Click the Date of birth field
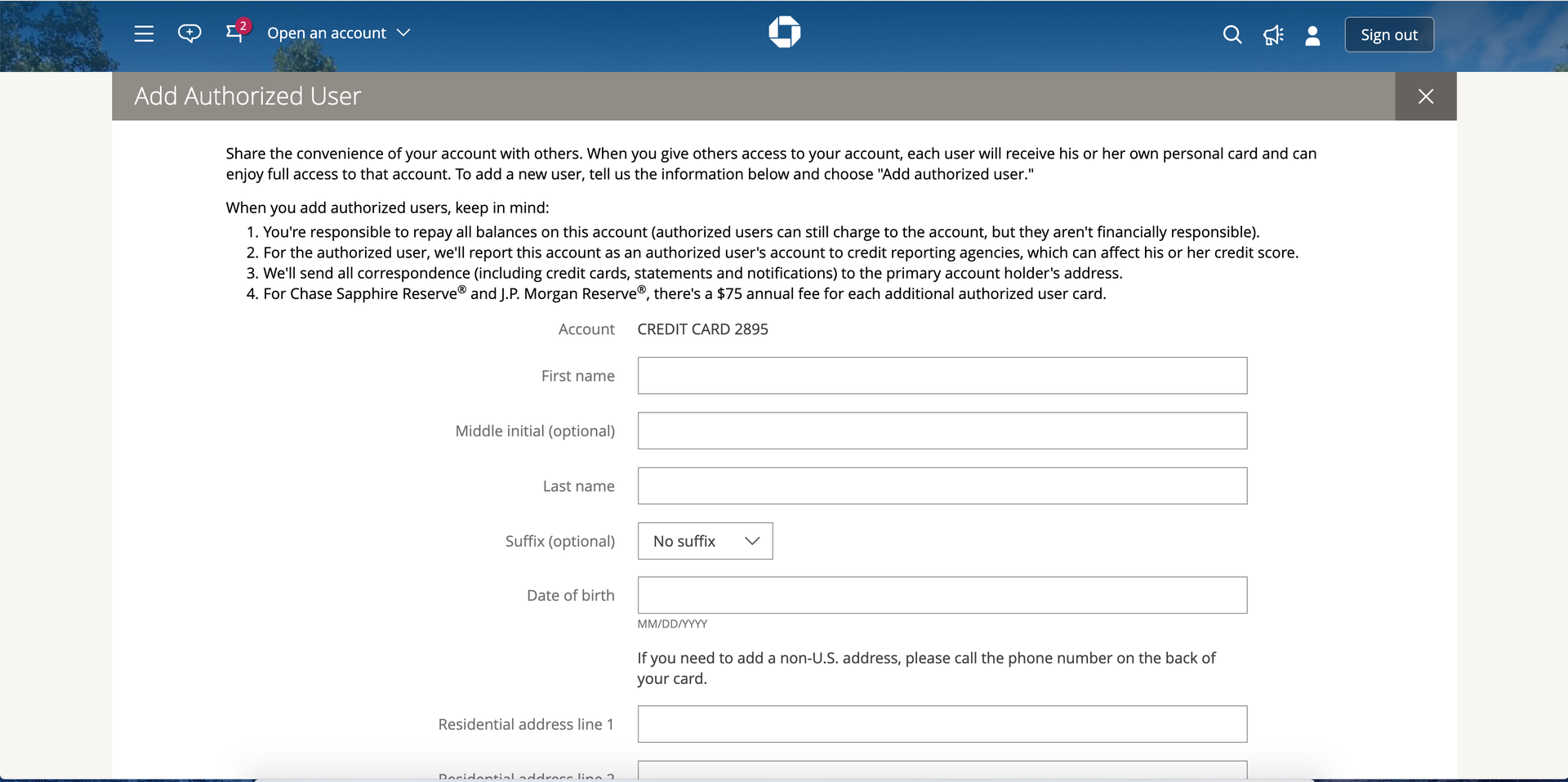Screen dimensions: 1568x782 [x=941, y=595]
